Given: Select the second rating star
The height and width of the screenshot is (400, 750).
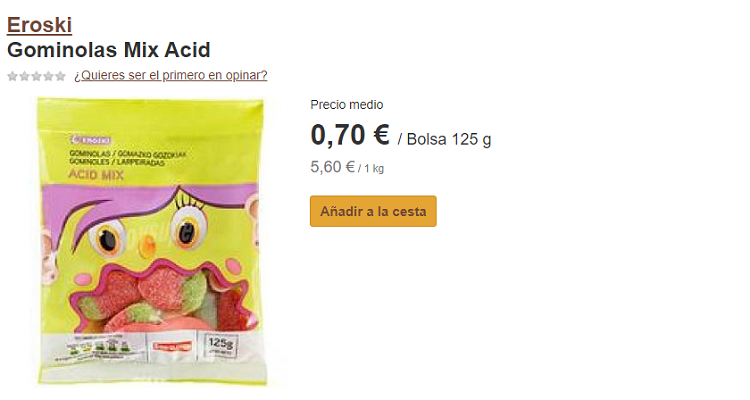Looking at the screenshot, I should pos(24,76).
